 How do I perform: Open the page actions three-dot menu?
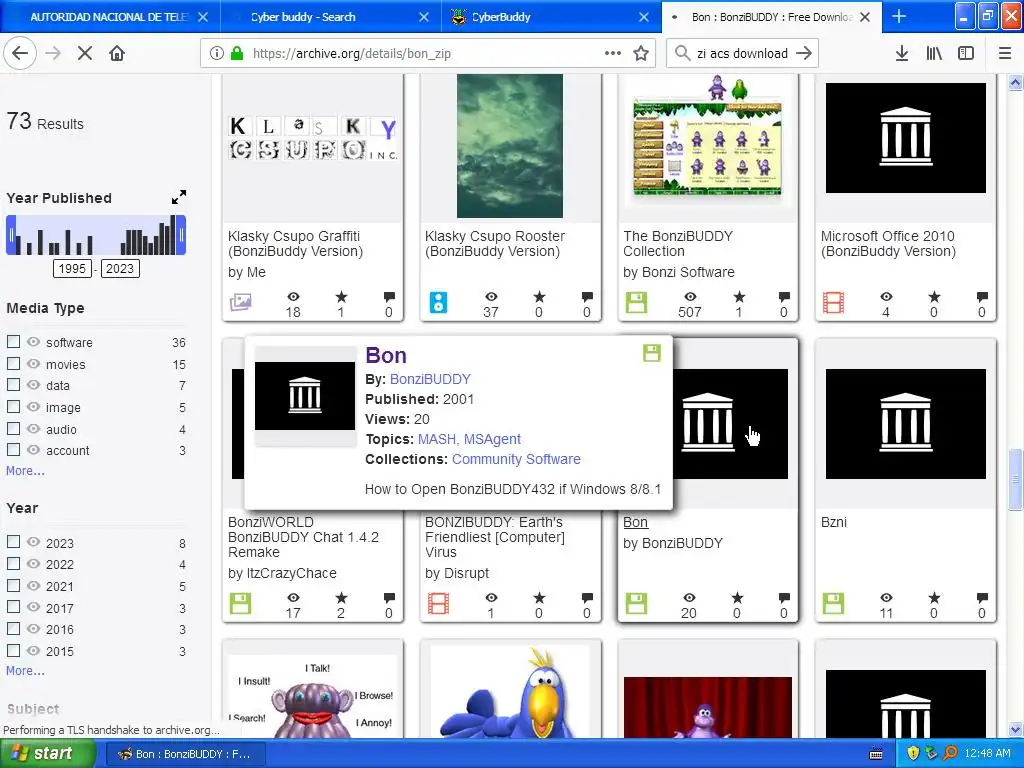[x=613, y=54]
